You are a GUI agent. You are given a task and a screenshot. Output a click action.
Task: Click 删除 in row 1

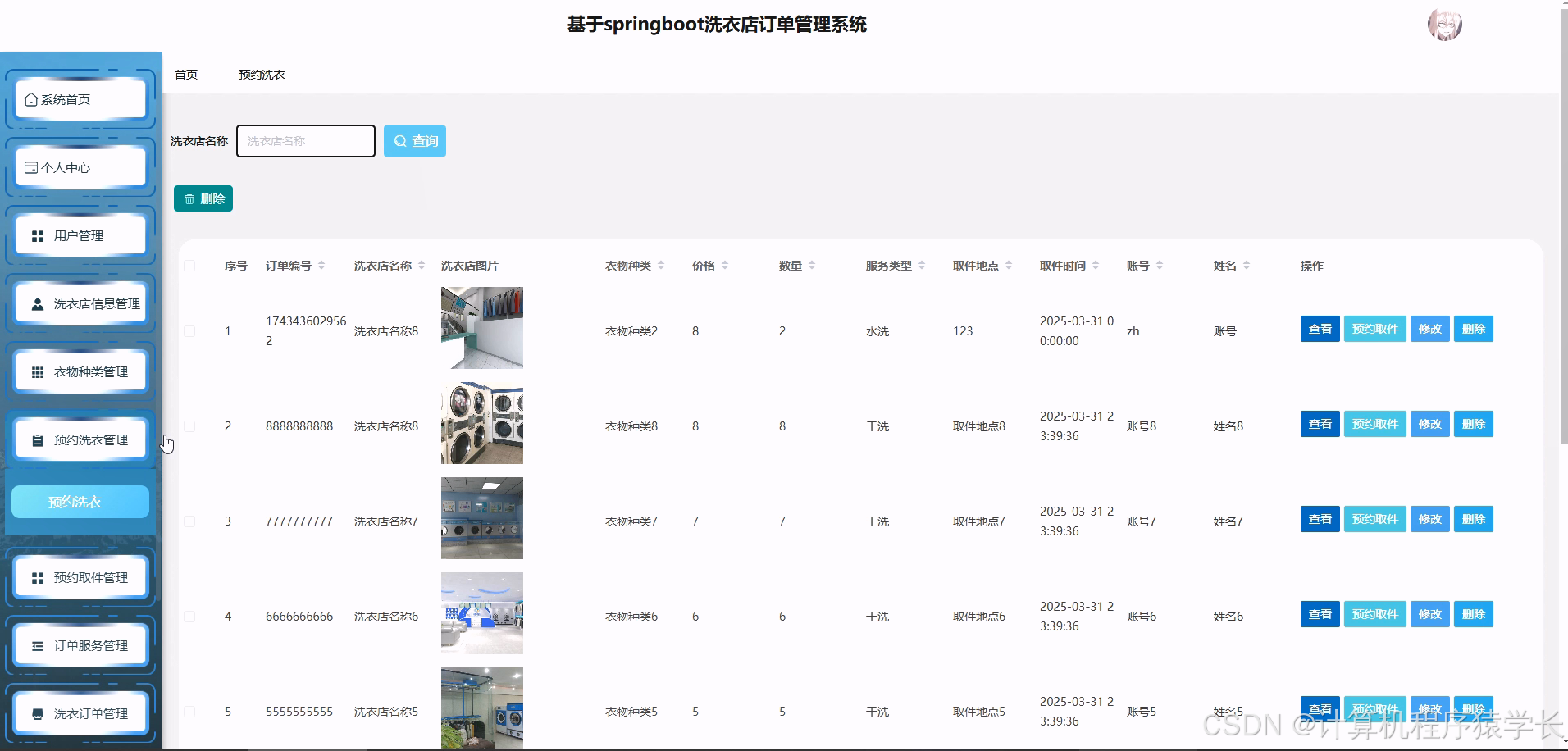tap(1474, 329)
